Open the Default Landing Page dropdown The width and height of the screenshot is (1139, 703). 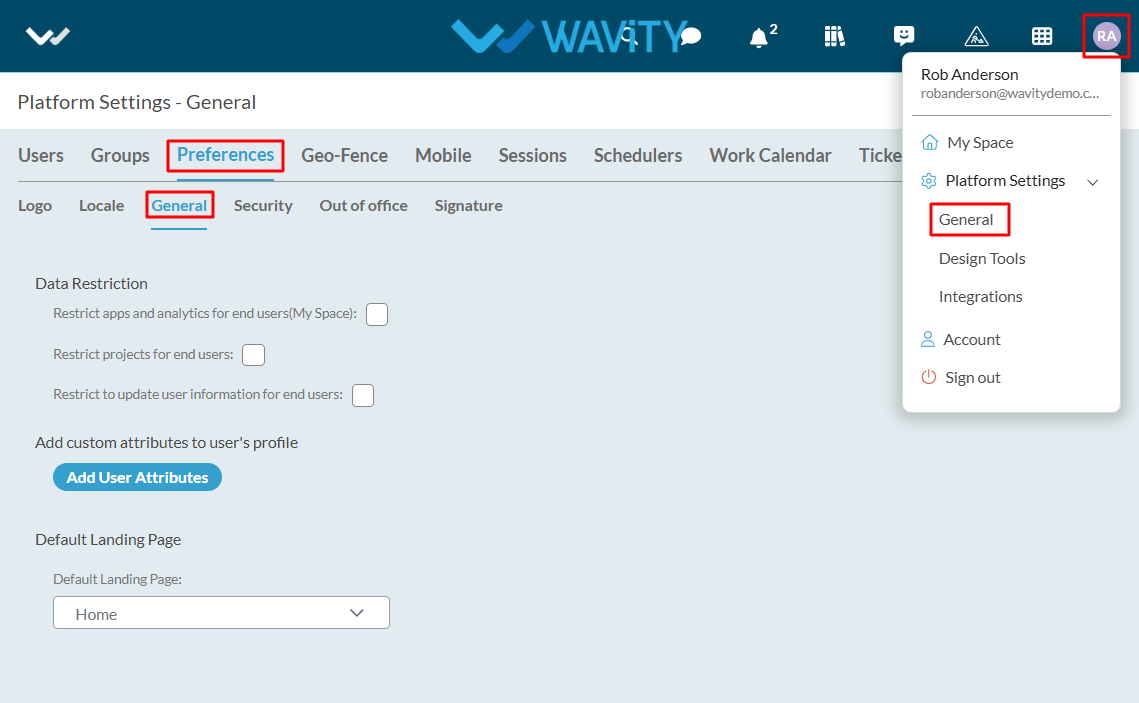(x=222, y=613)
